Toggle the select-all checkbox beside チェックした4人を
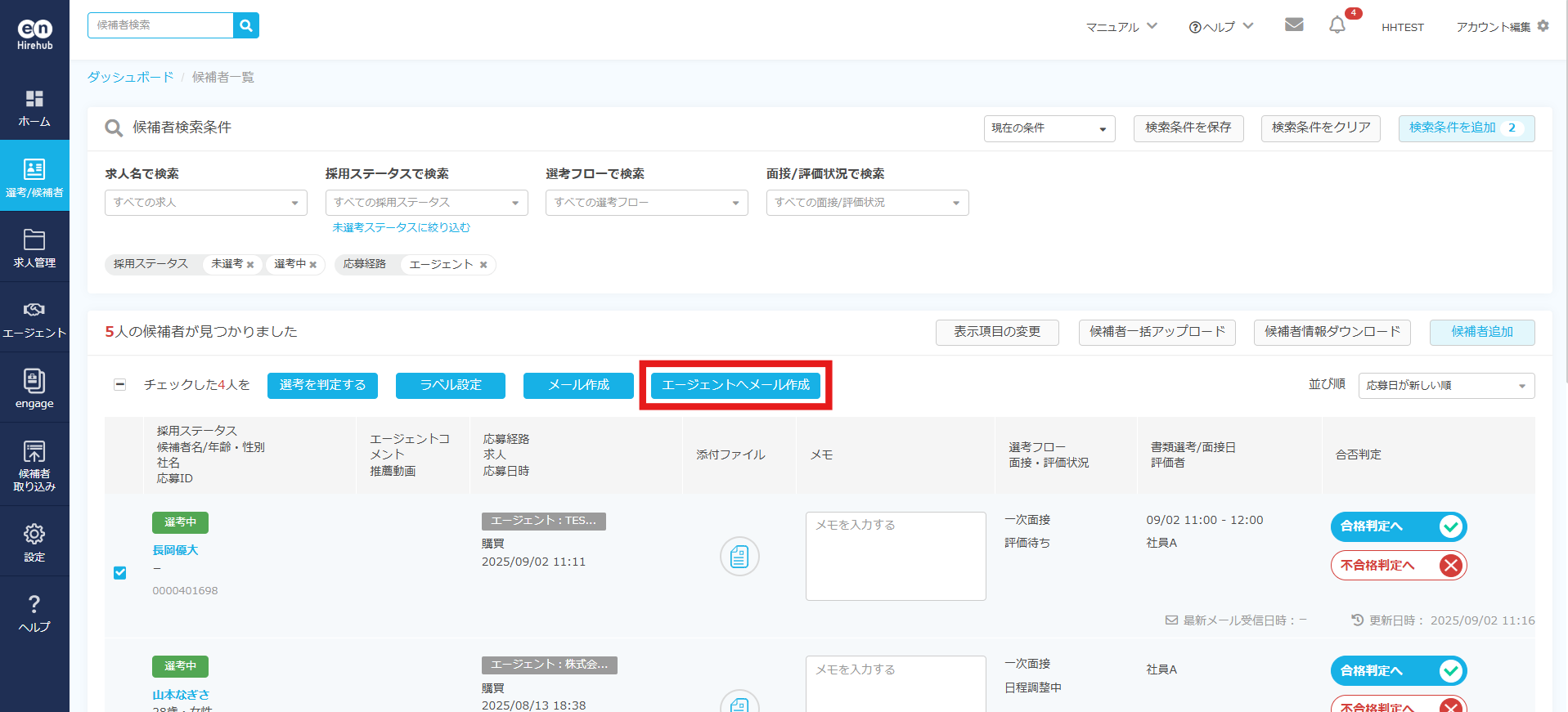 pyautogui.click(x=120, y=385)
